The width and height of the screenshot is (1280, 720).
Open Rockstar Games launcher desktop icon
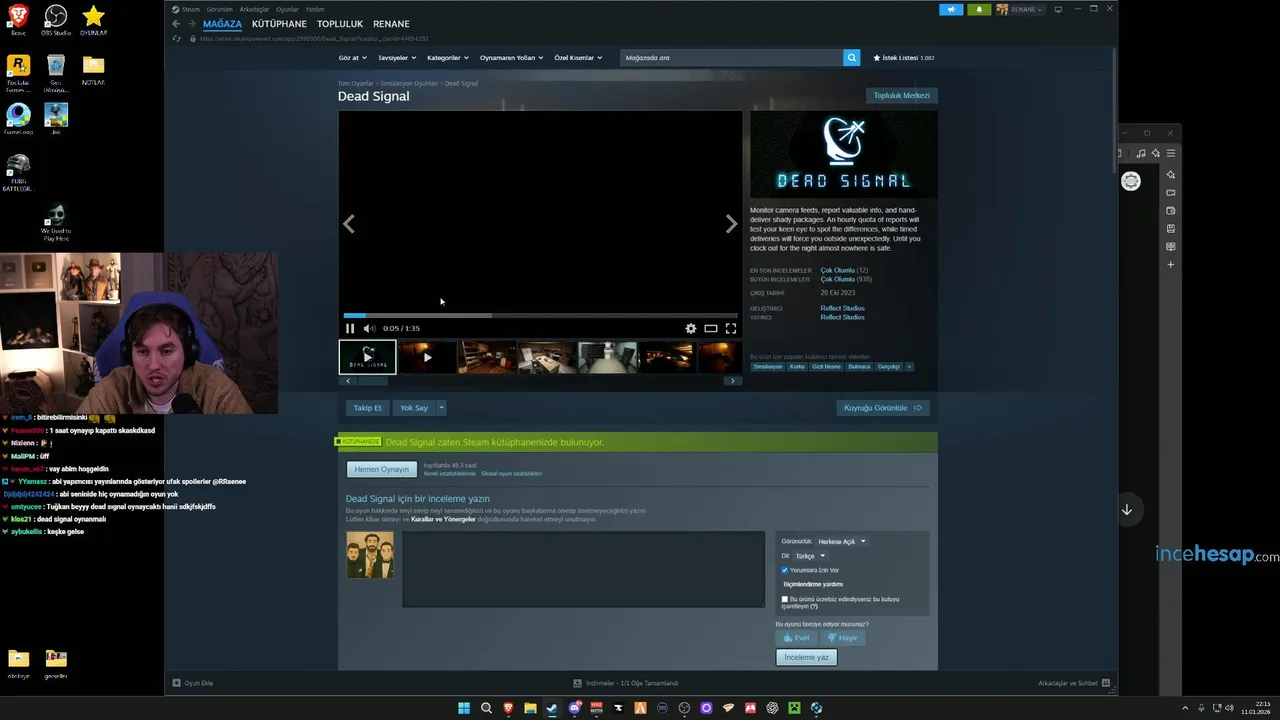(x=18, y=72)
